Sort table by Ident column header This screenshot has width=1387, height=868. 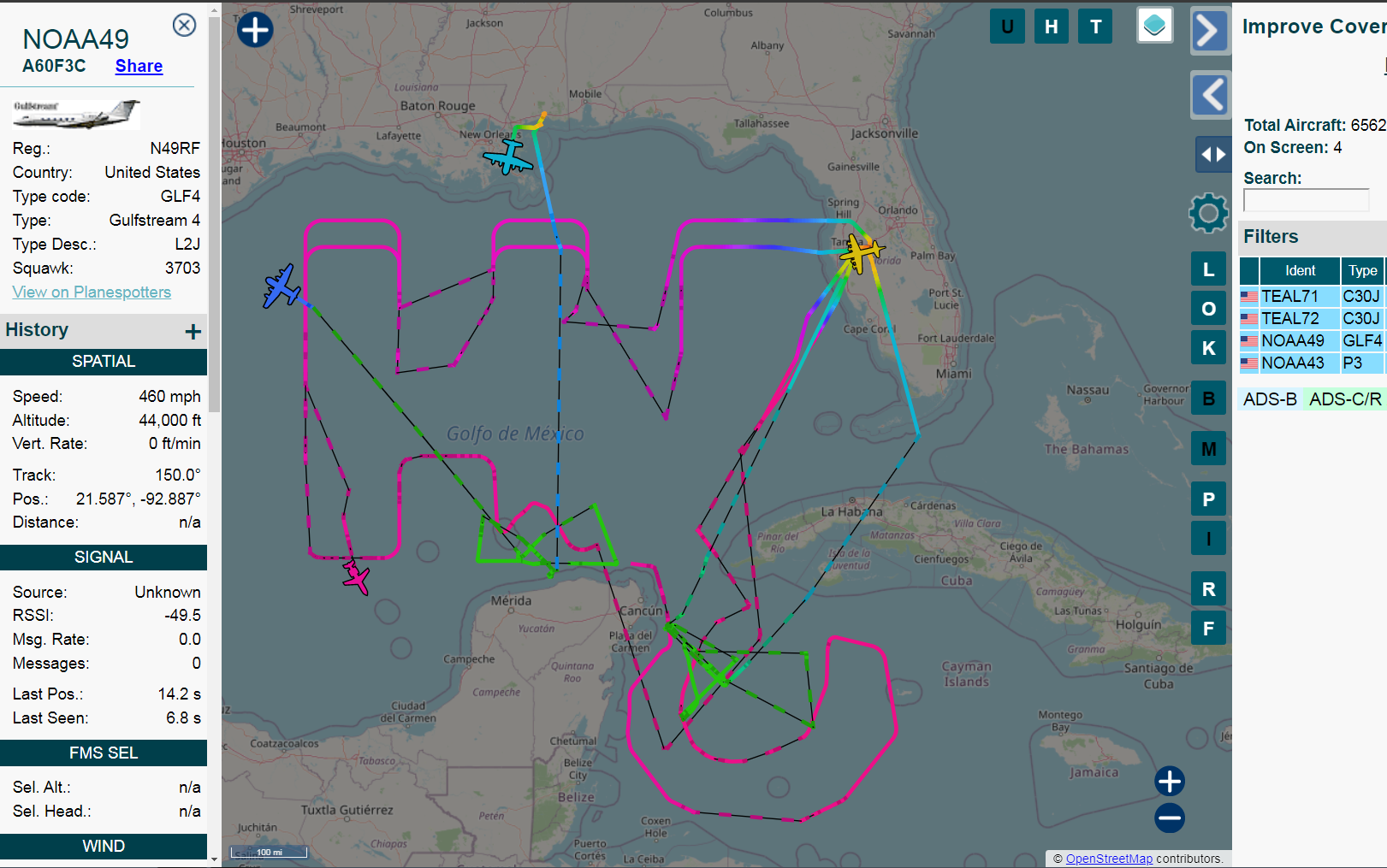click(x=1300, y=270)
